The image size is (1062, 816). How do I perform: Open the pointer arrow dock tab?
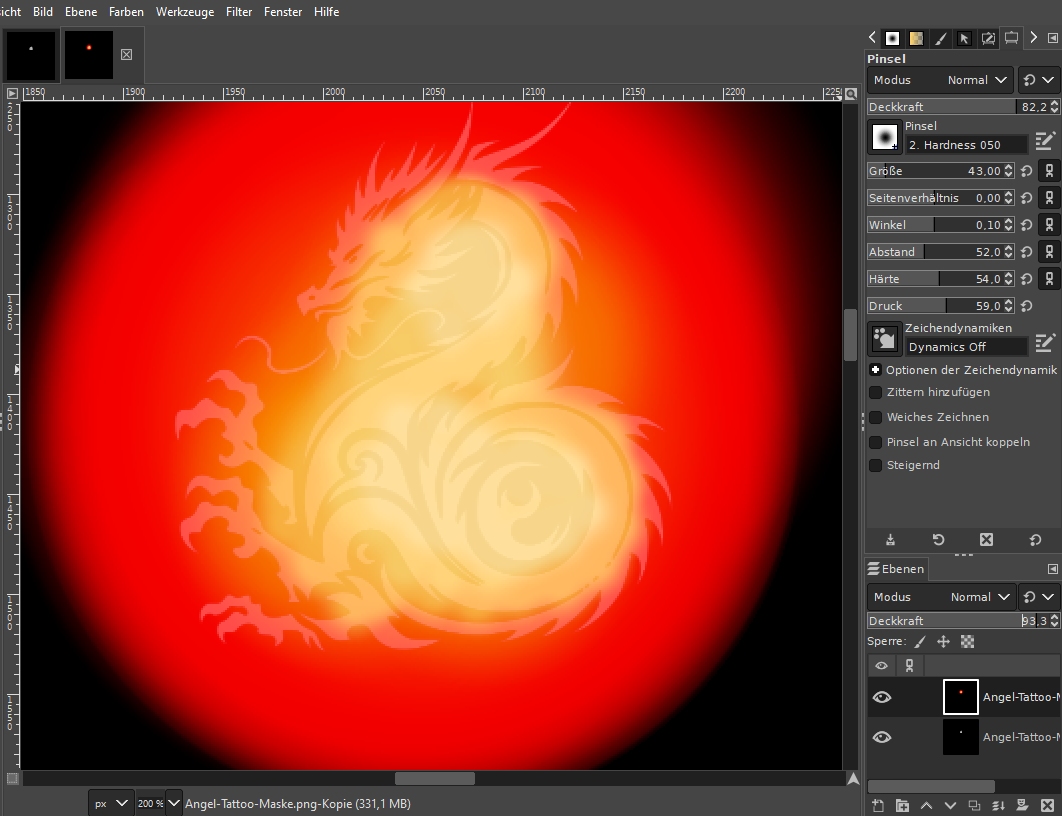964,39
